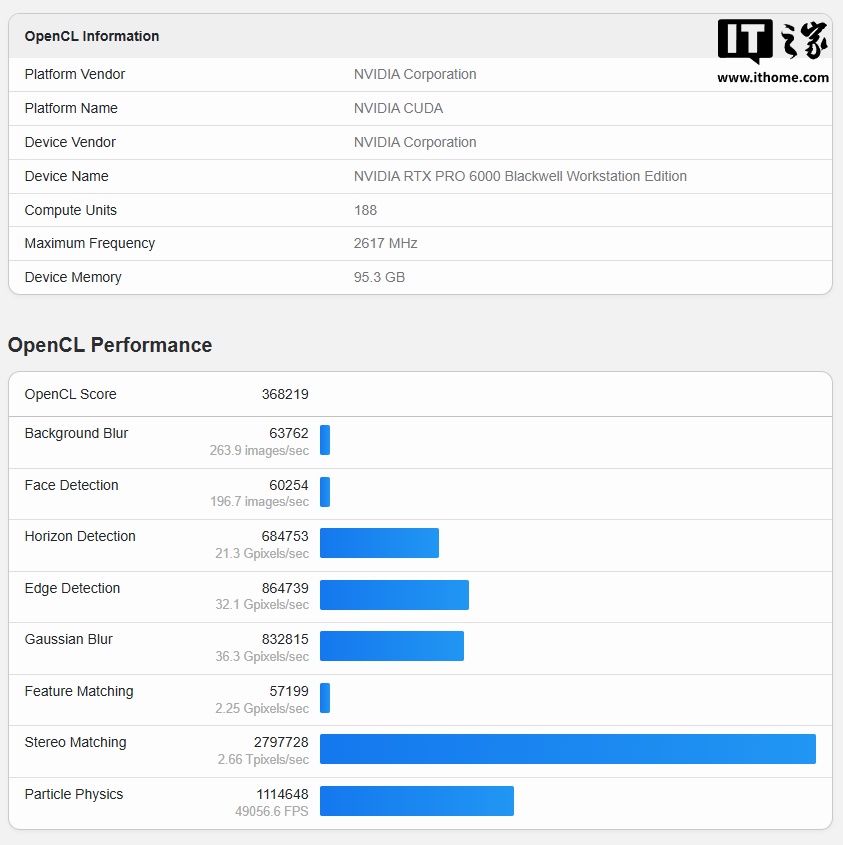843x845 pixels.
Task: Click the Feature Matching score bar
Action: point(325,698)
